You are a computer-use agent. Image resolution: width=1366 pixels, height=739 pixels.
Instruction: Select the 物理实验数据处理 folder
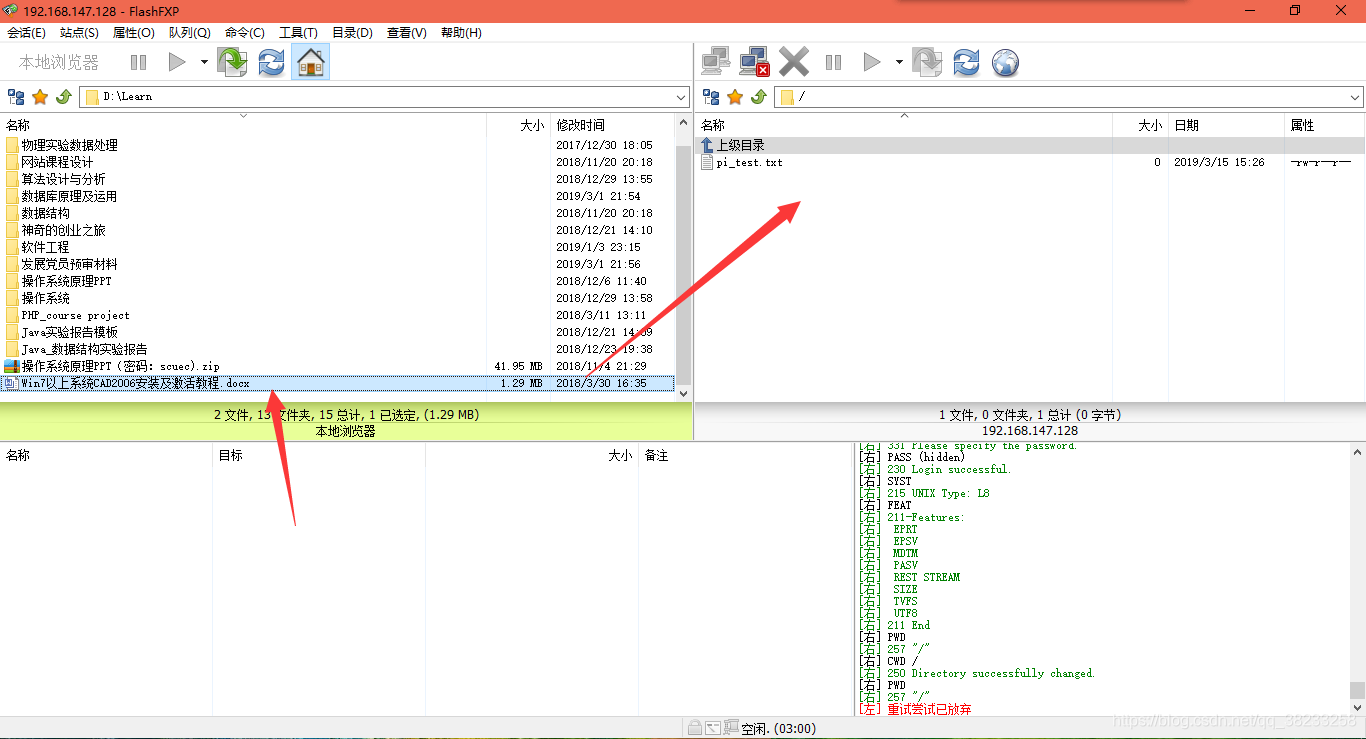coord(69,145)
